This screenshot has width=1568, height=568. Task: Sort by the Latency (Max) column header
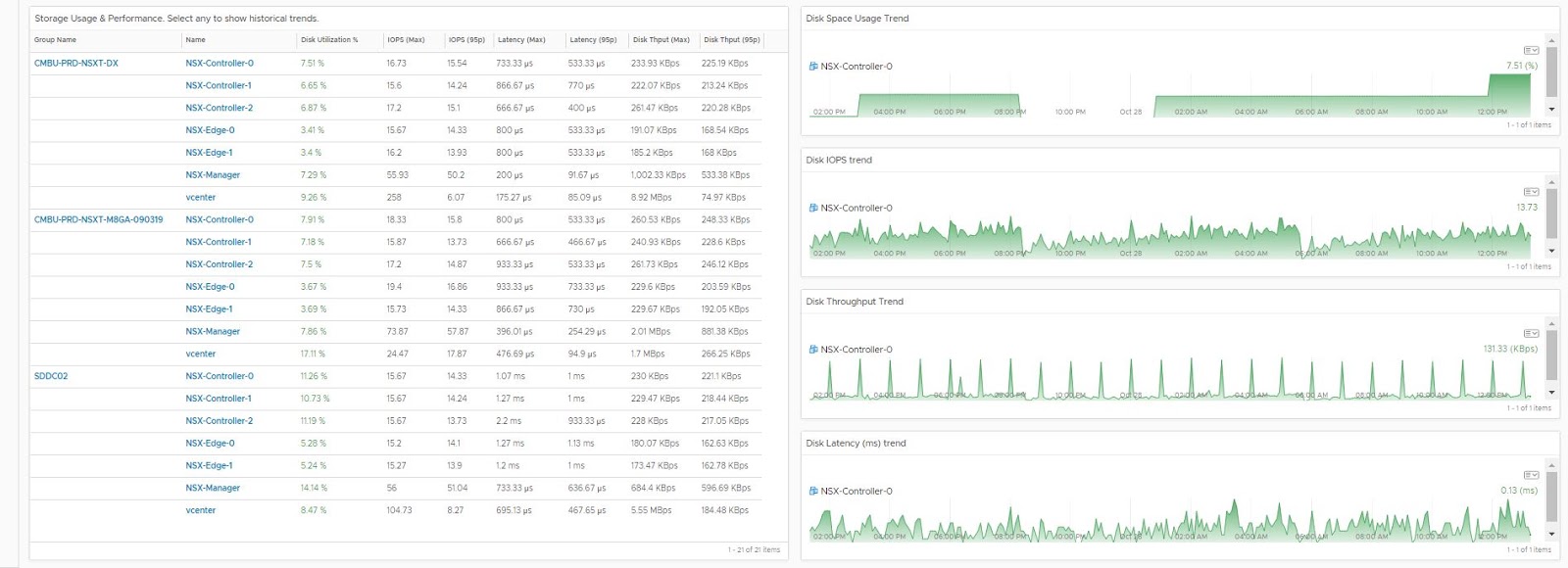coord(521,40)
